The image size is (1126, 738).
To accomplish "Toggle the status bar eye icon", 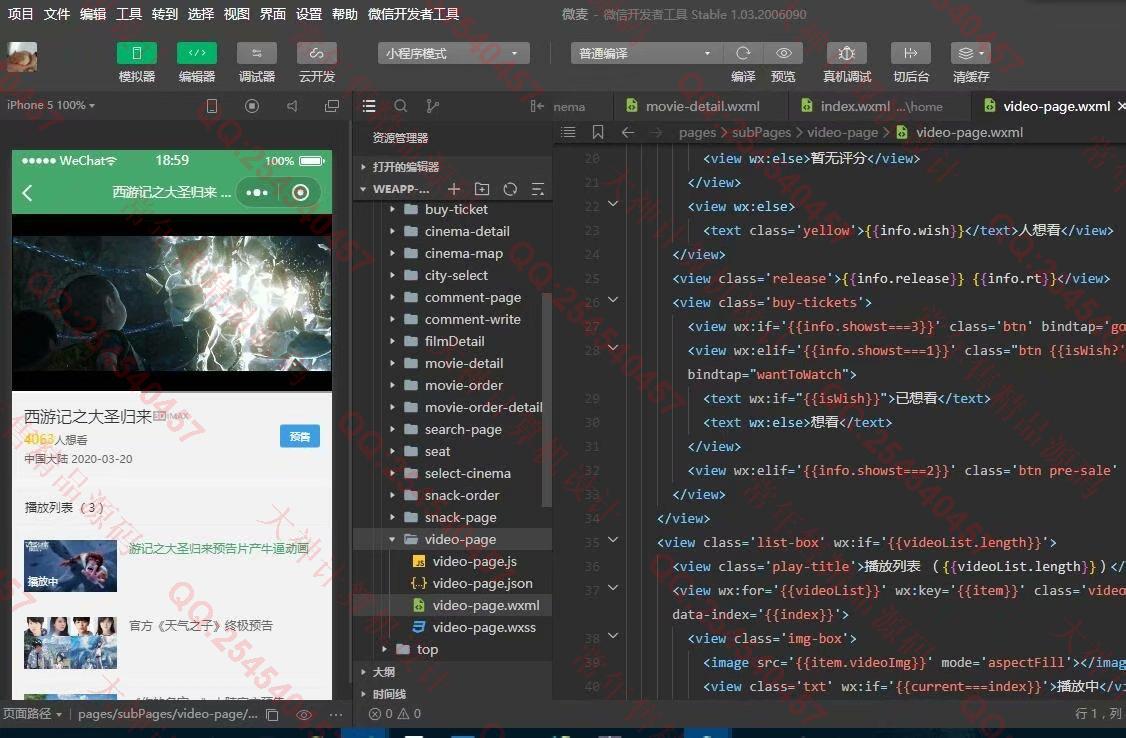I will coord(304,714).
